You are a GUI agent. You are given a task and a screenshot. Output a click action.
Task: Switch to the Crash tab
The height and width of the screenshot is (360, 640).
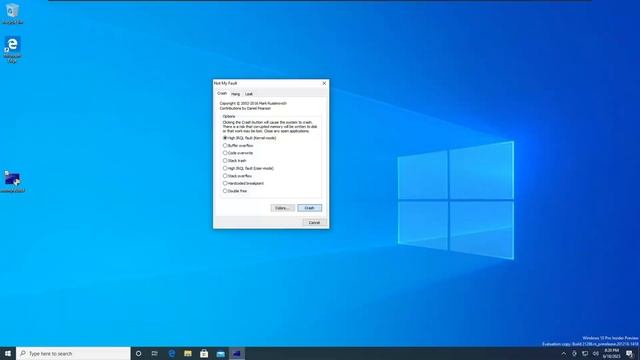pos(222,93)
